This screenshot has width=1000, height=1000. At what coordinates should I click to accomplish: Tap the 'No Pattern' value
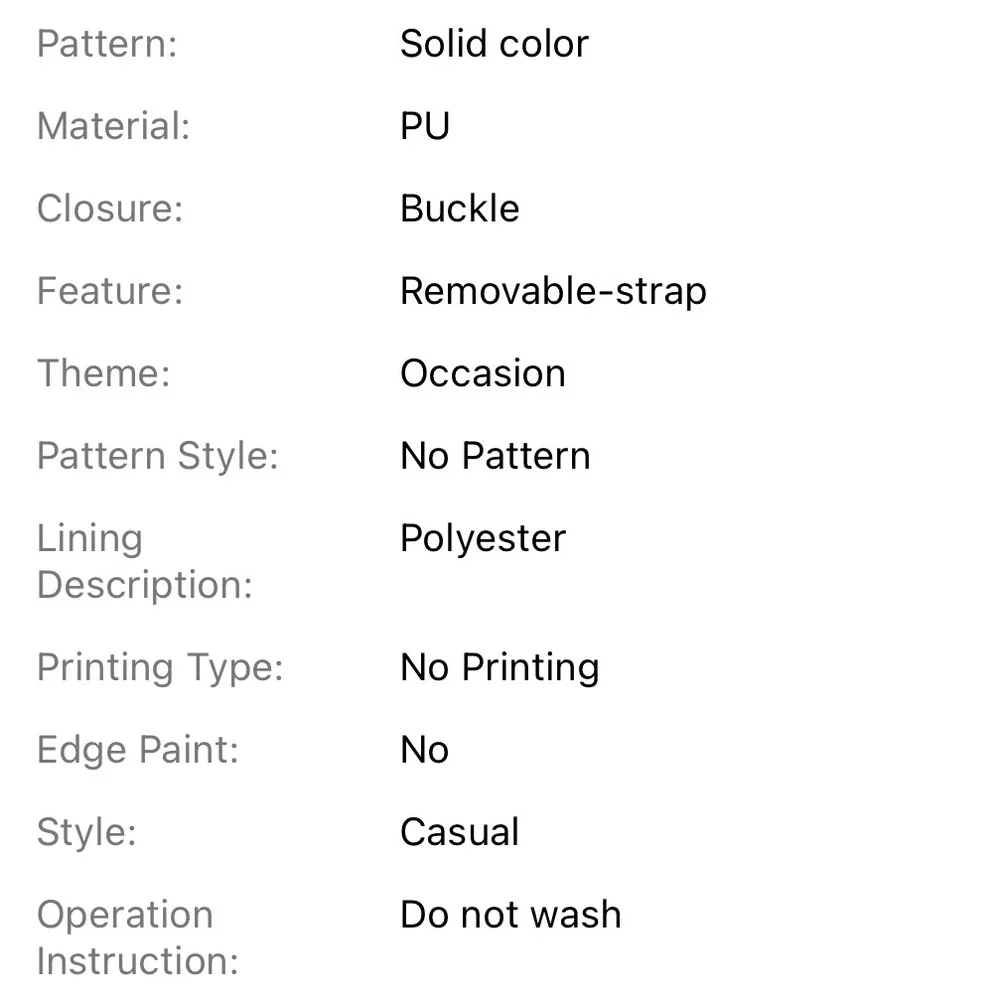(495, 456)
